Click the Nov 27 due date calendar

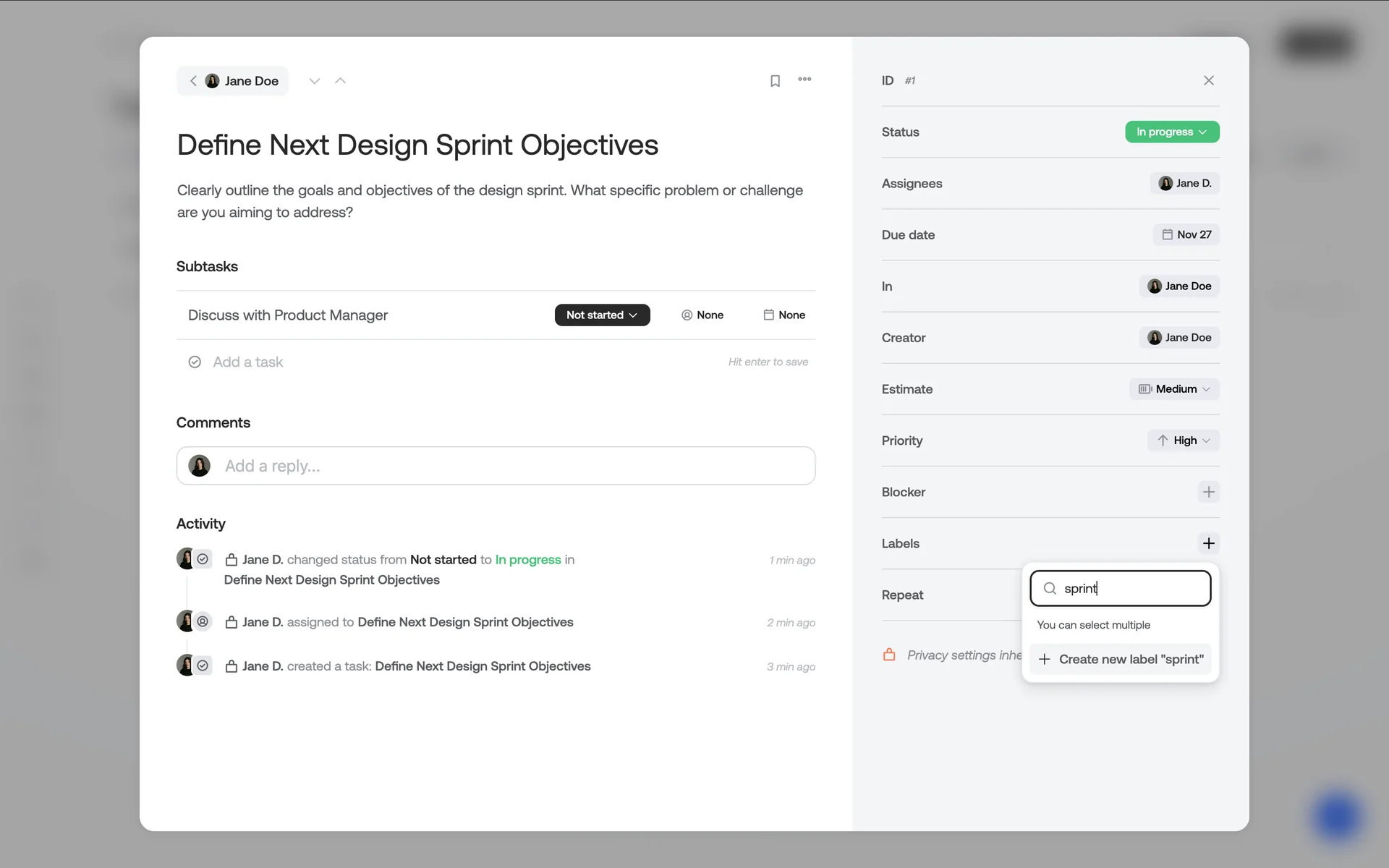[1186, 234]
